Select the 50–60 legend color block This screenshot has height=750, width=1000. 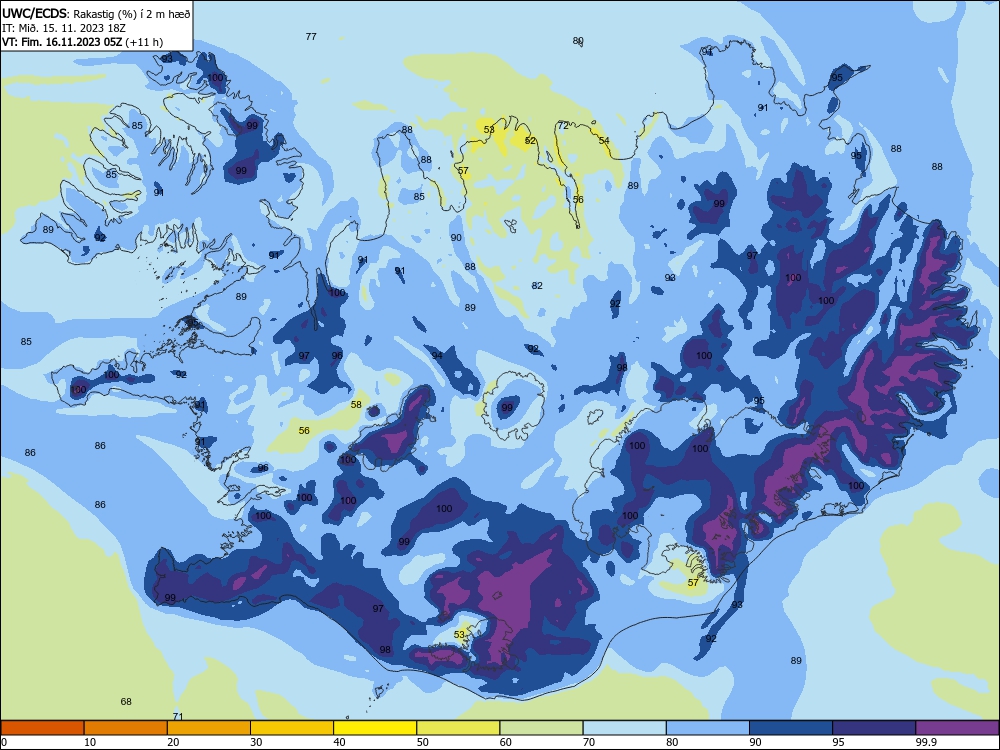pos(458,728)
